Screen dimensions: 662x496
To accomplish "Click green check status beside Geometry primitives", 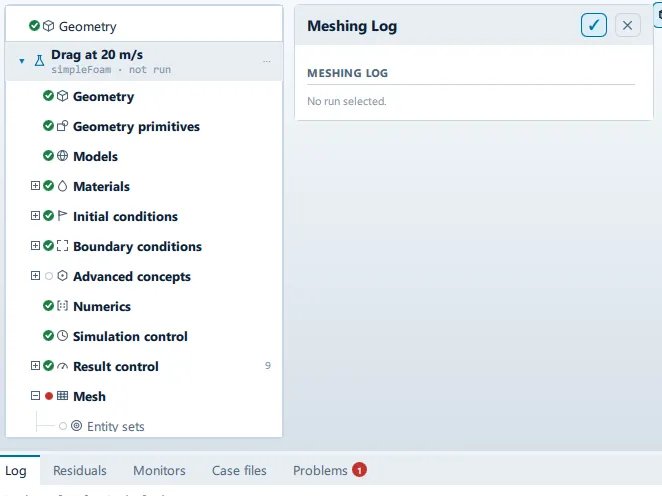I will coord(49,125).
